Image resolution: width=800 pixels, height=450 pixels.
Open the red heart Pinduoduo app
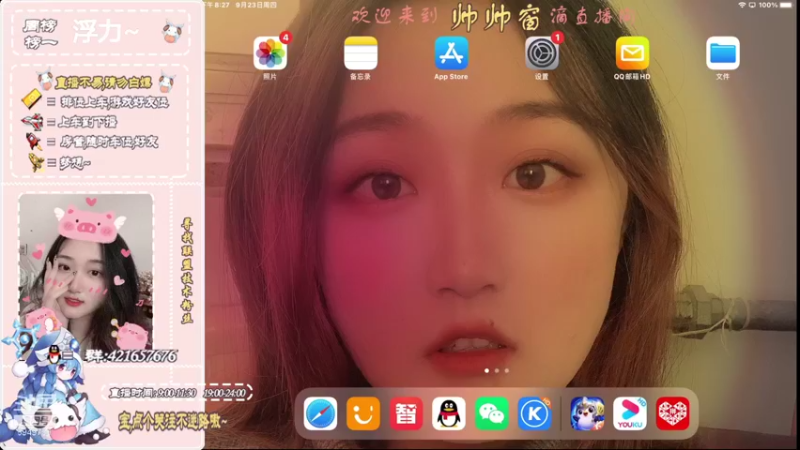(672, 413)
